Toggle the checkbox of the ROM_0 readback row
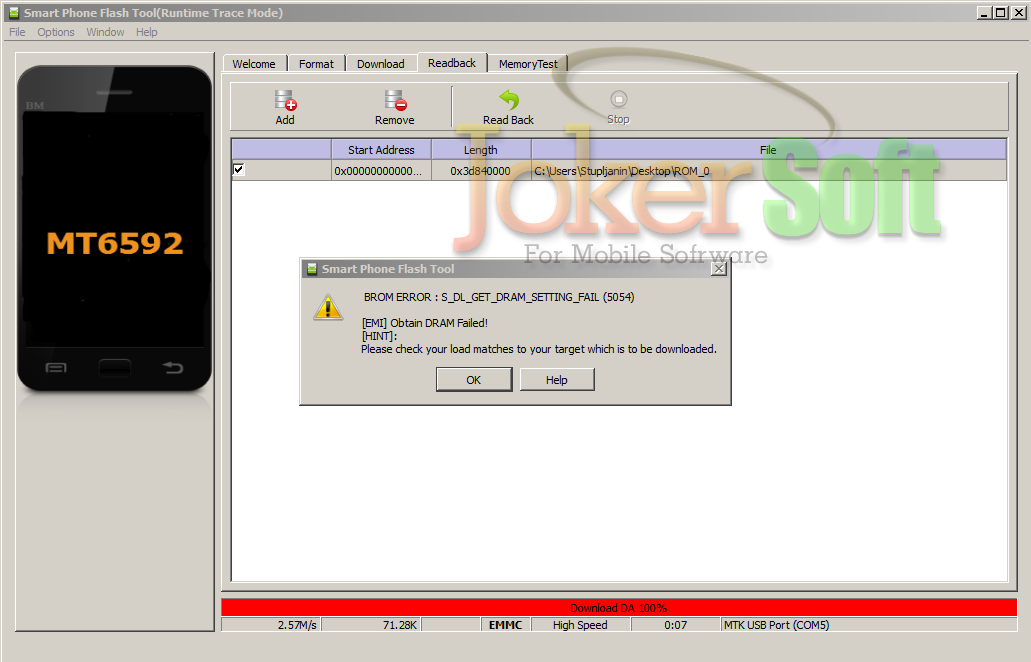 tap(239, 170)
